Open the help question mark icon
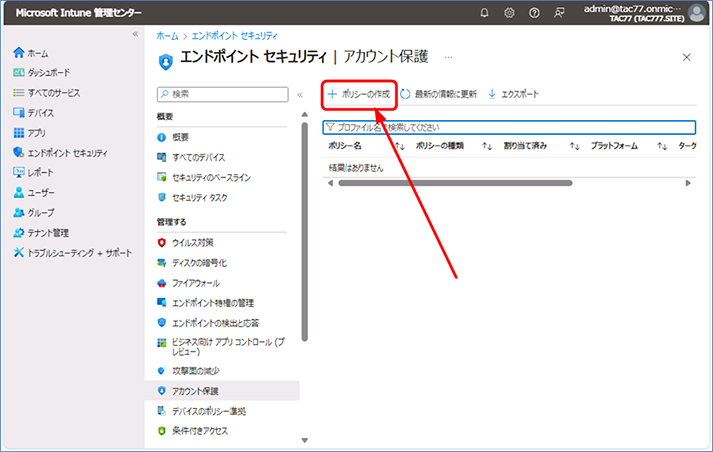 click(x=534, y=13)
